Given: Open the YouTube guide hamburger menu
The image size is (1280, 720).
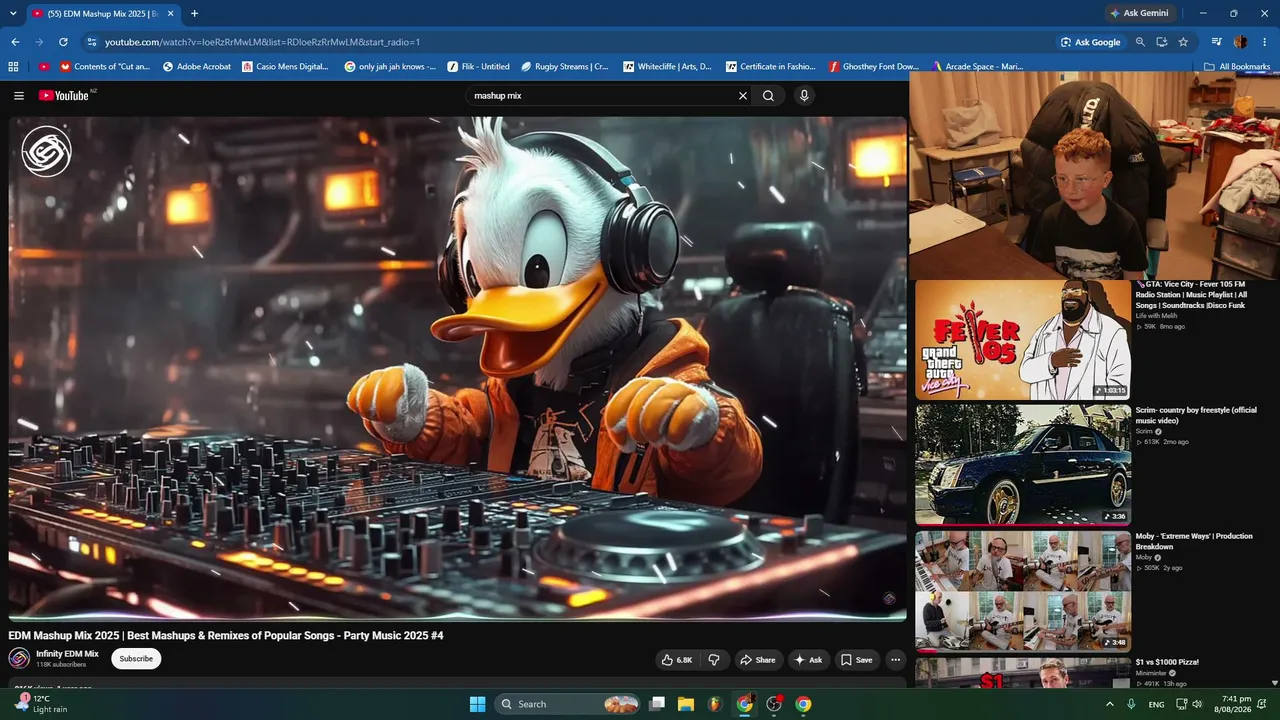Looking at the screenshot, I should click(x=19, y=96).
